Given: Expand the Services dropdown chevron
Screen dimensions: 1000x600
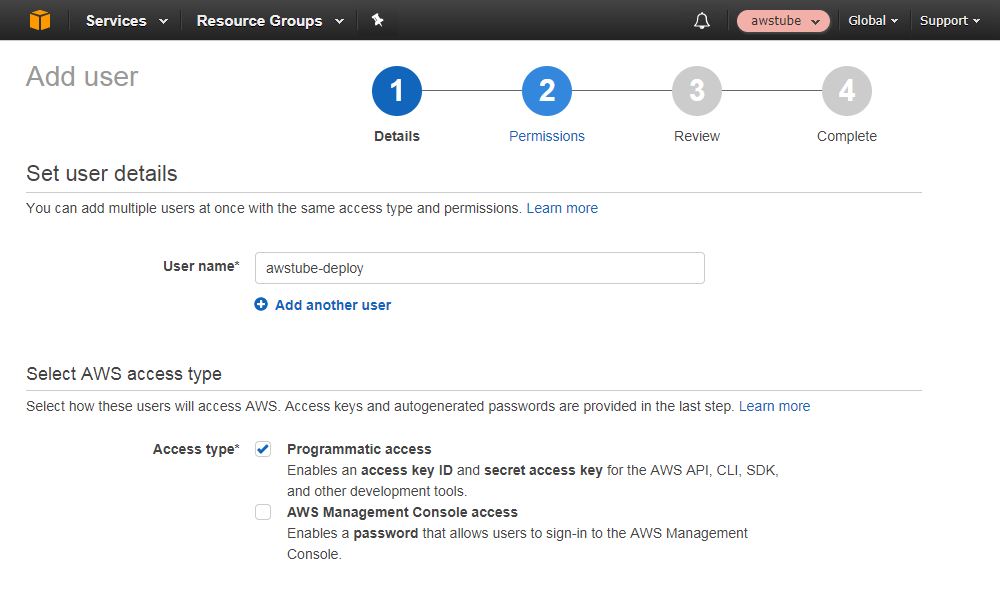Looking at the screenshot, I should [161, 20].
